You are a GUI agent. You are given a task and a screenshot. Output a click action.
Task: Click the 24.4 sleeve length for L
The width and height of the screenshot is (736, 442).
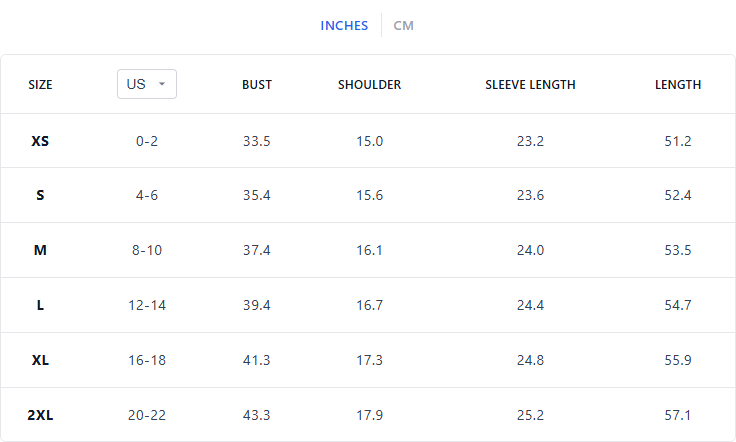click(x=530, y=305)
